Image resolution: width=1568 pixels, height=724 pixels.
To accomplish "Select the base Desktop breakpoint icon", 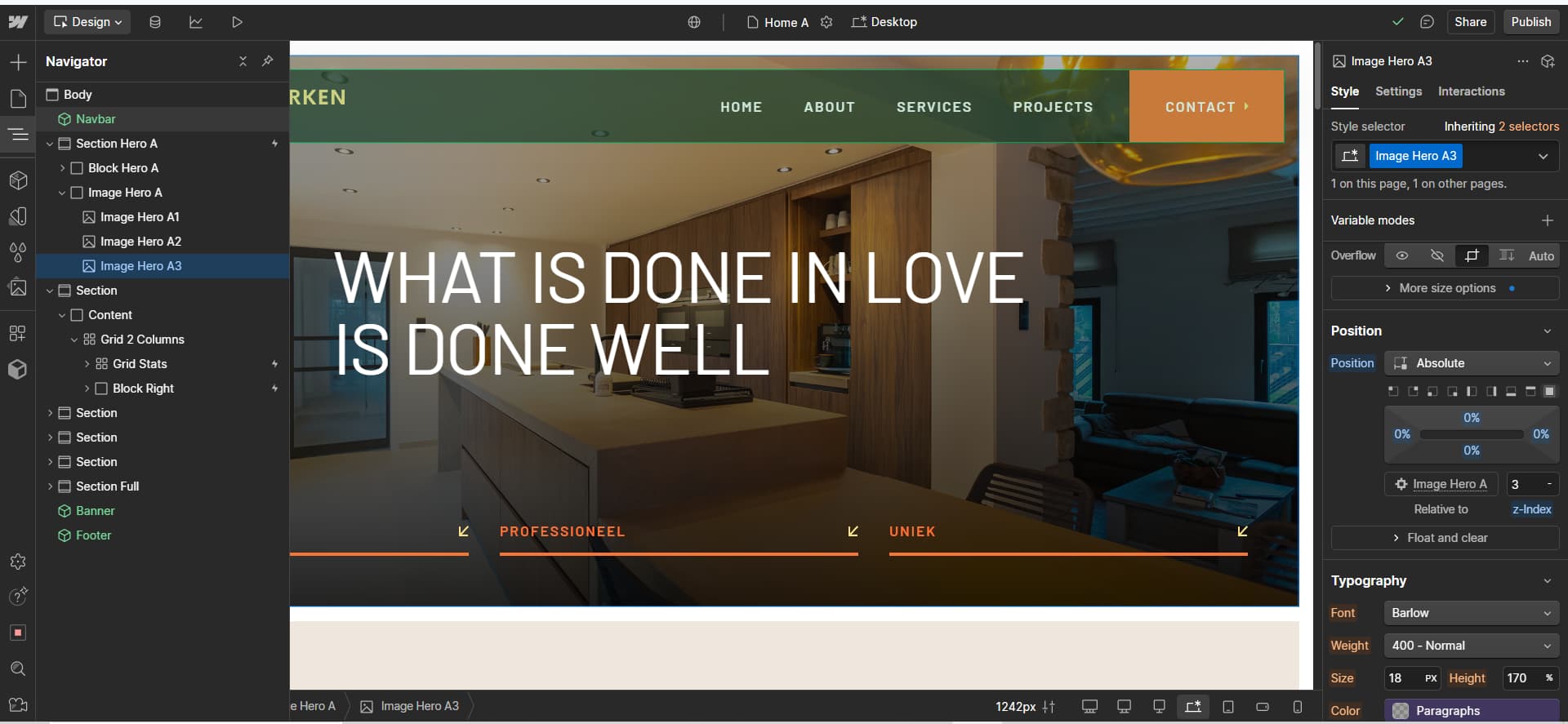I will [x=1193, y=707].
